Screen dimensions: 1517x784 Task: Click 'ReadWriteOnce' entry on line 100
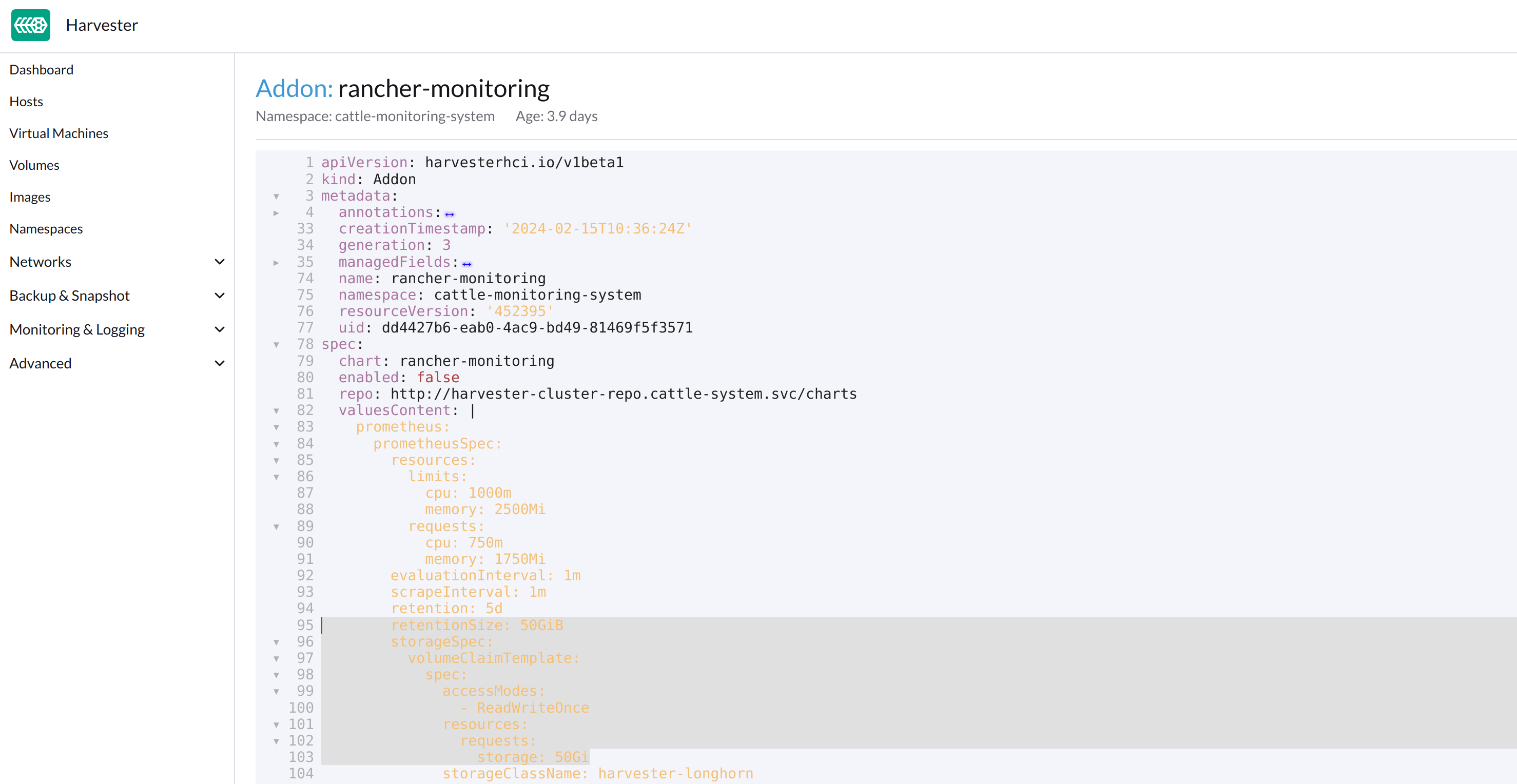[533, 708]
